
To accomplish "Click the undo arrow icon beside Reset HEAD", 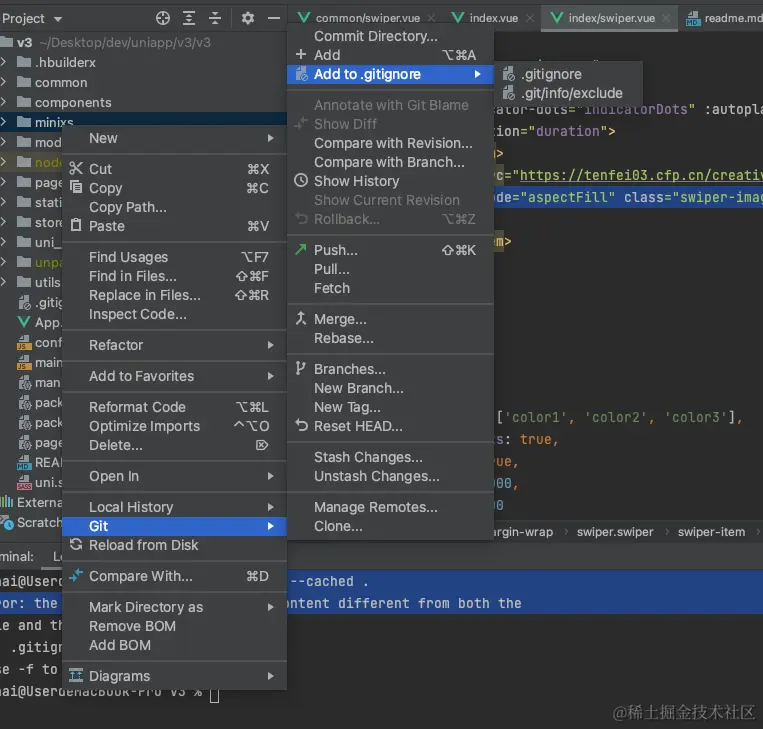I will [x=301, y=426].
